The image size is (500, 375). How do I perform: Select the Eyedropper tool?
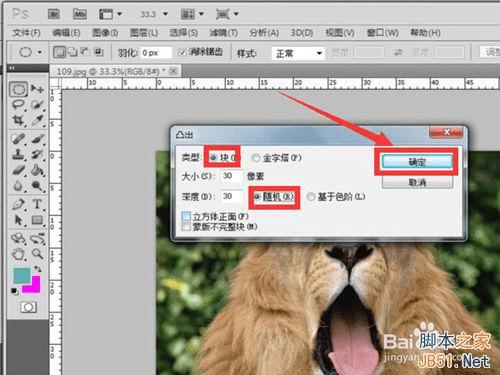37,120
